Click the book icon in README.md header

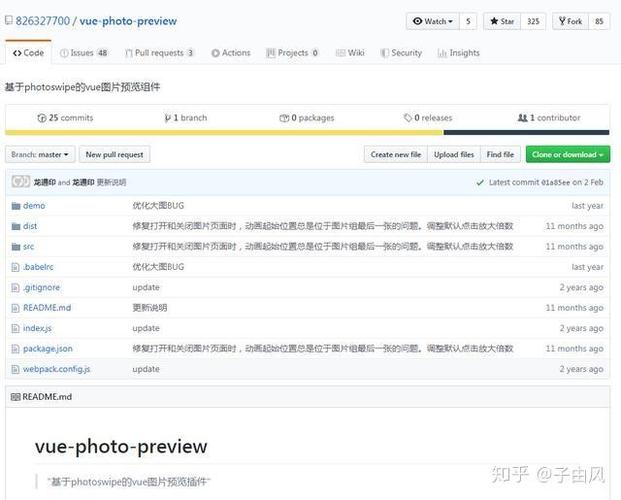point(15,397)
